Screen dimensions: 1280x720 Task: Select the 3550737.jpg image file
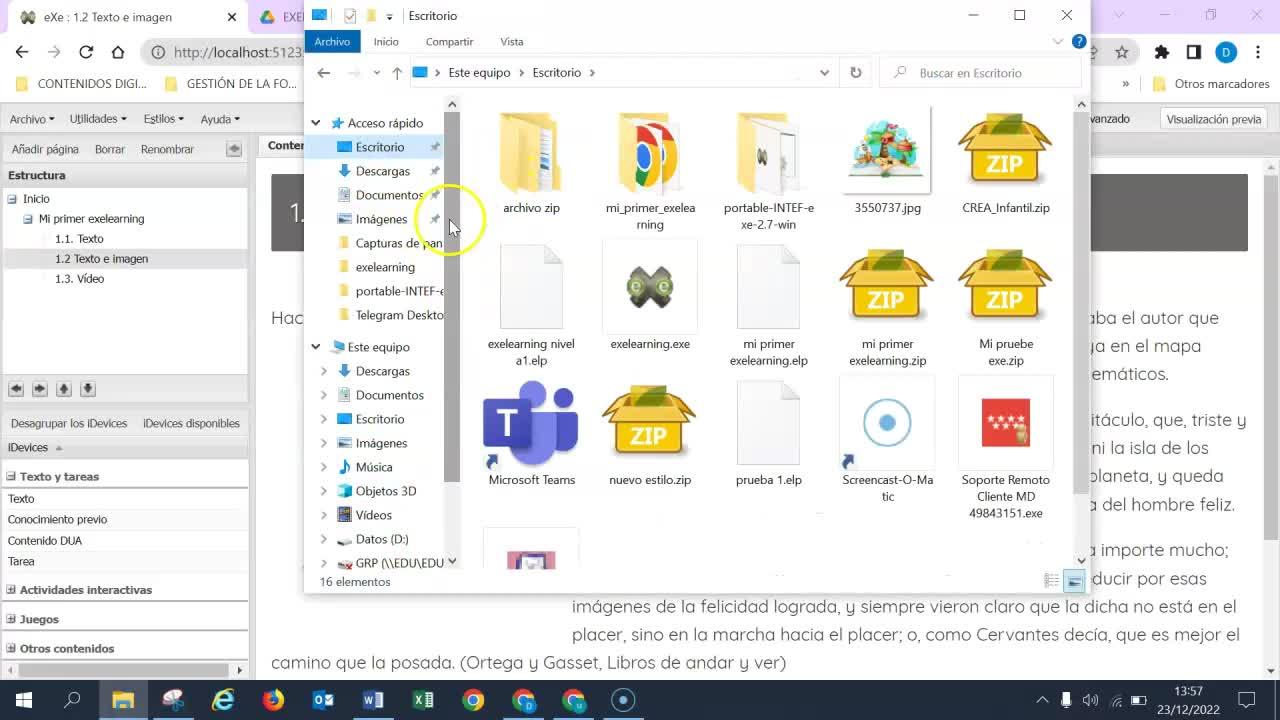coord(887,163)
